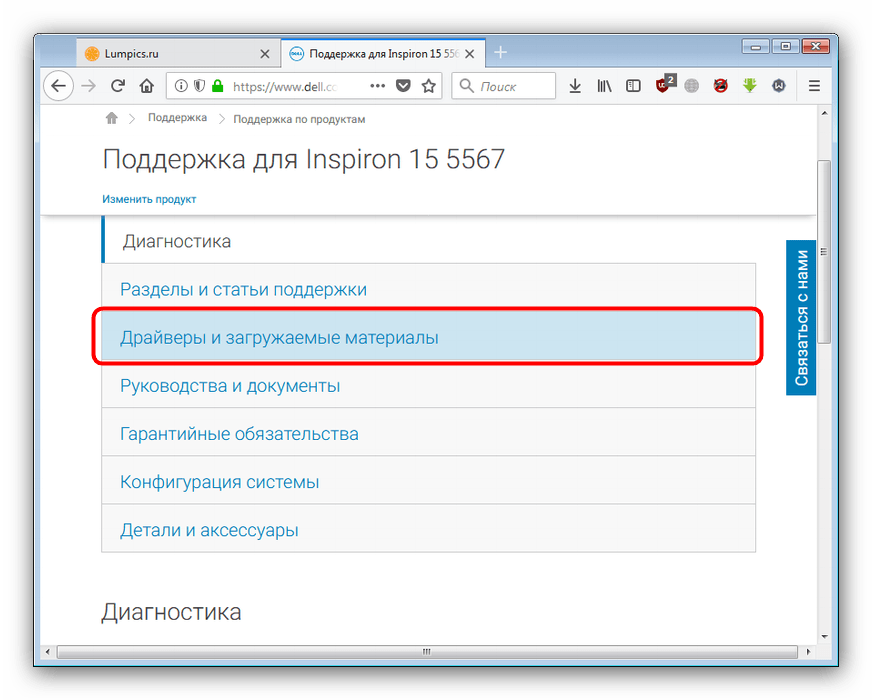Open page actions three-dots menu in address bar
The height and width of the screenshot is (700, 872).
point(377,86)
